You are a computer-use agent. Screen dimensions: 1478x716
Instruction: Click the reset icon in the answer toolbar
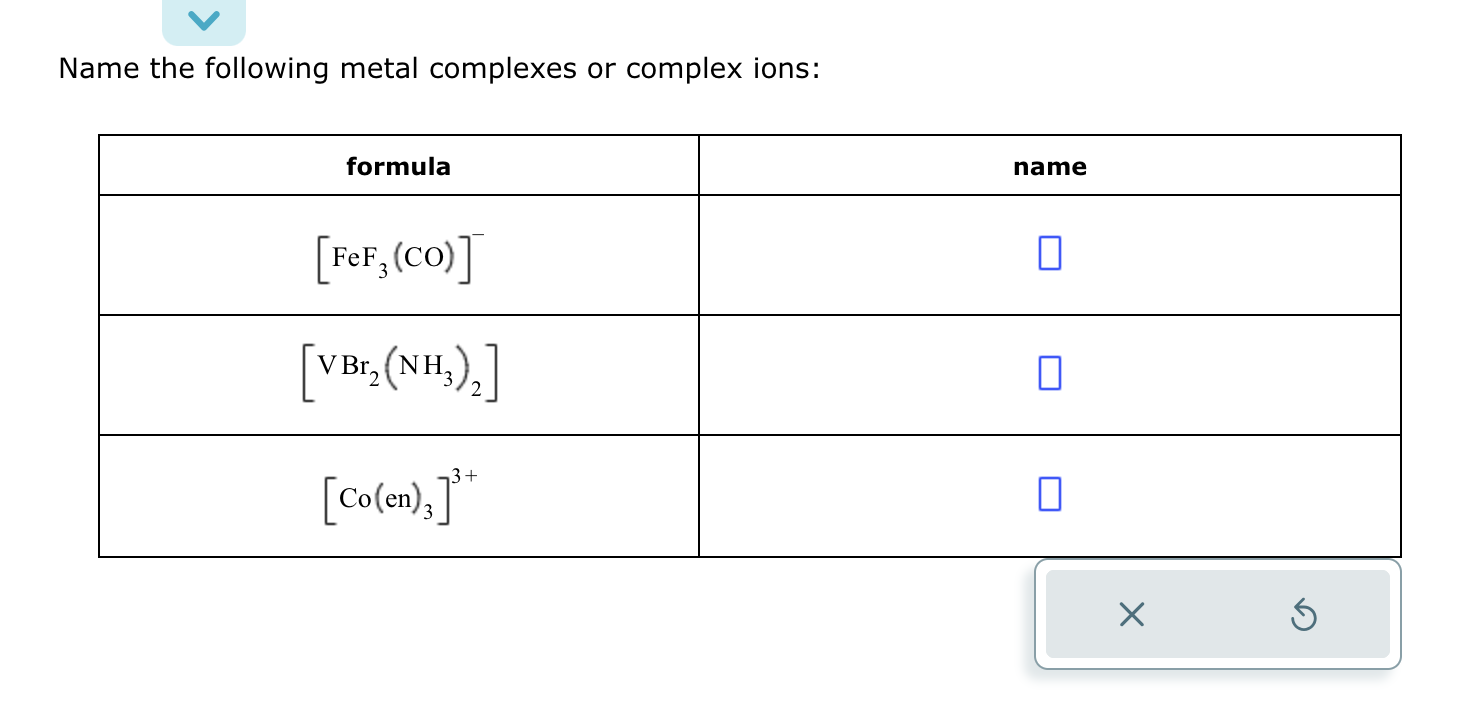coord(1303,615)
